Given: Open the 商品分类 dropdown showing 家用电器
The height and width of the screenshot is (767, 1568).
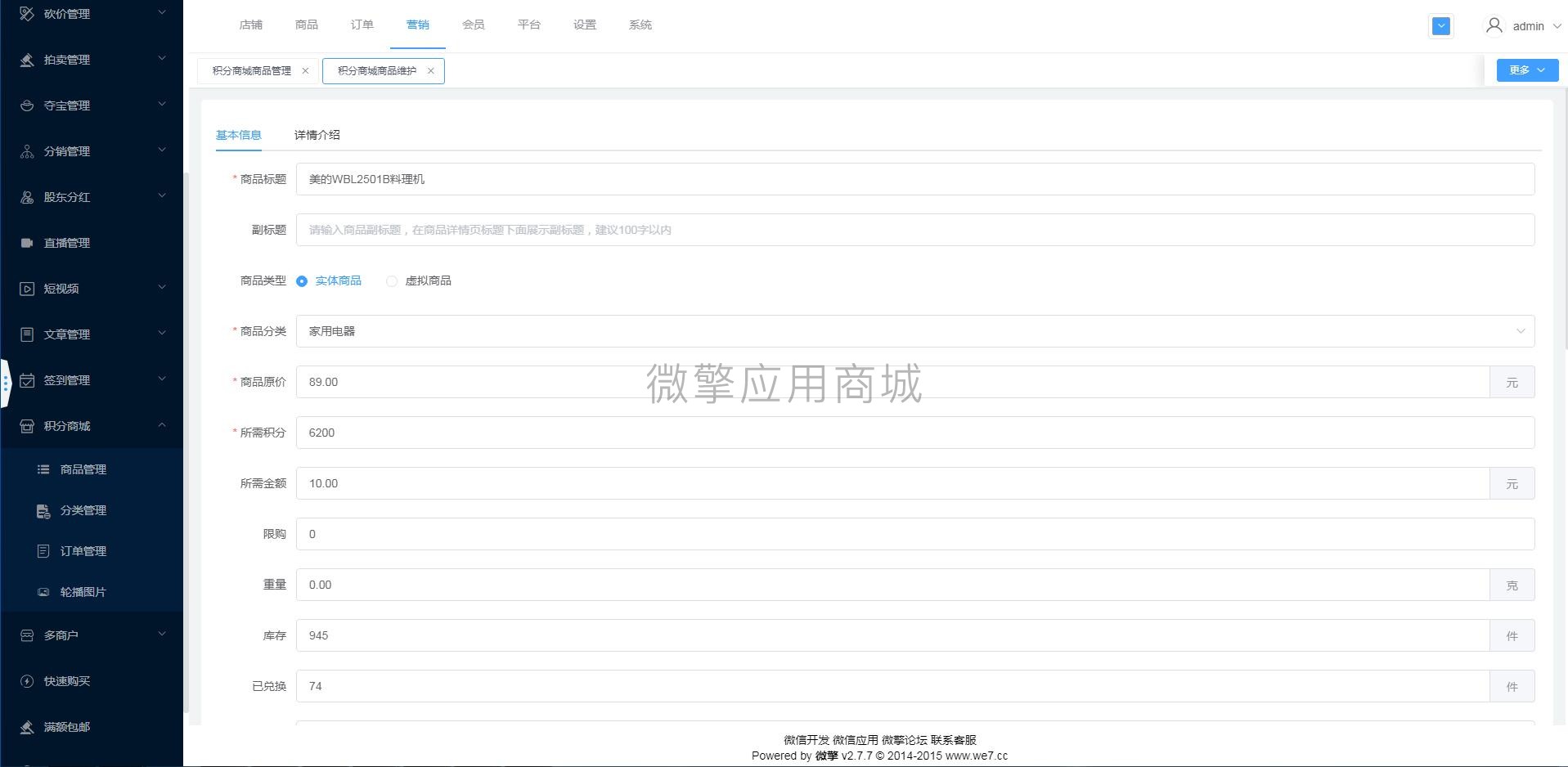Looking at the screenshot, I should [x=915, y=331].
